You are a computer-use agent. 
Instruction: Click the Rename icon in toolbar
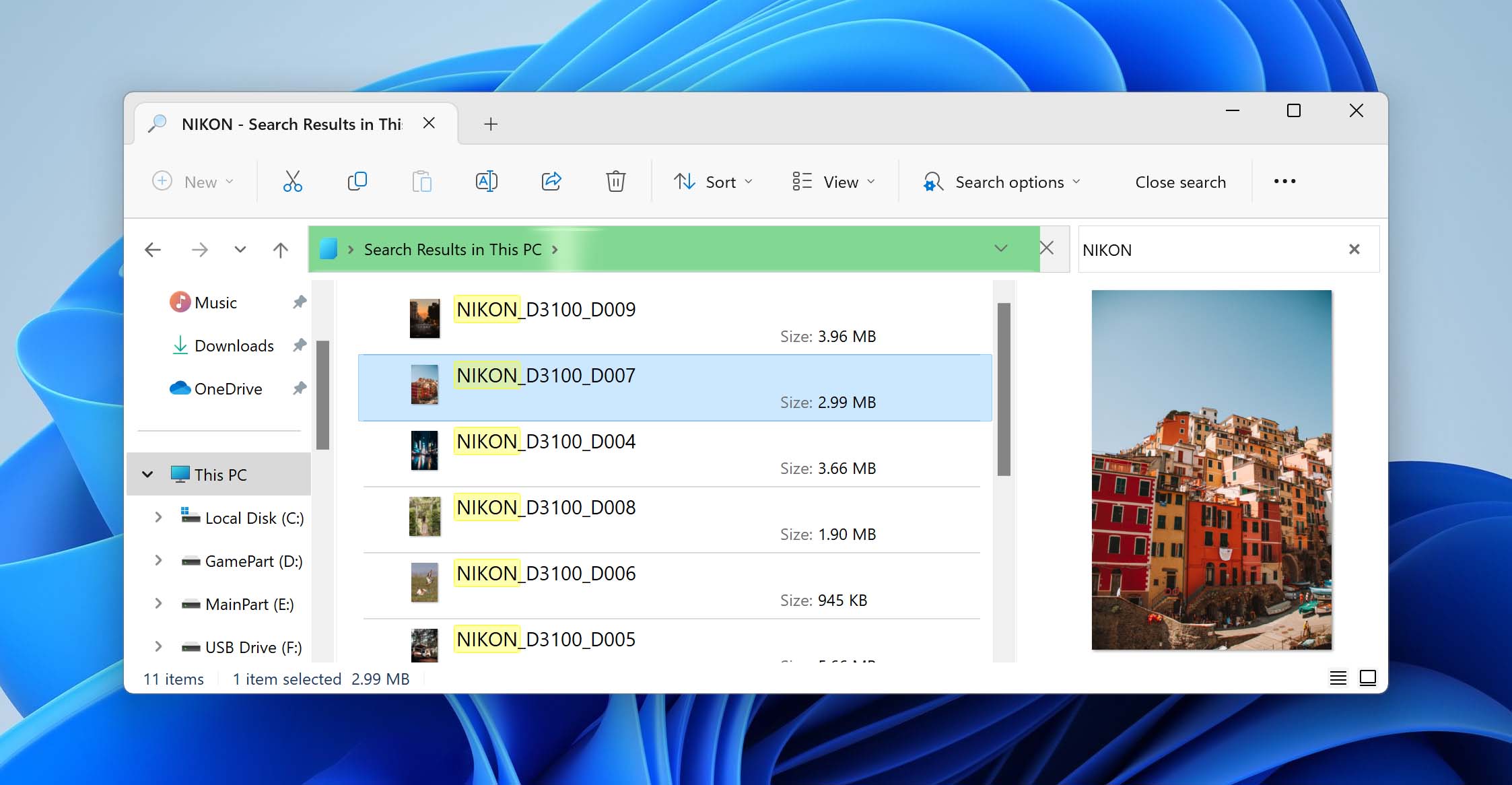pos(486,182)
